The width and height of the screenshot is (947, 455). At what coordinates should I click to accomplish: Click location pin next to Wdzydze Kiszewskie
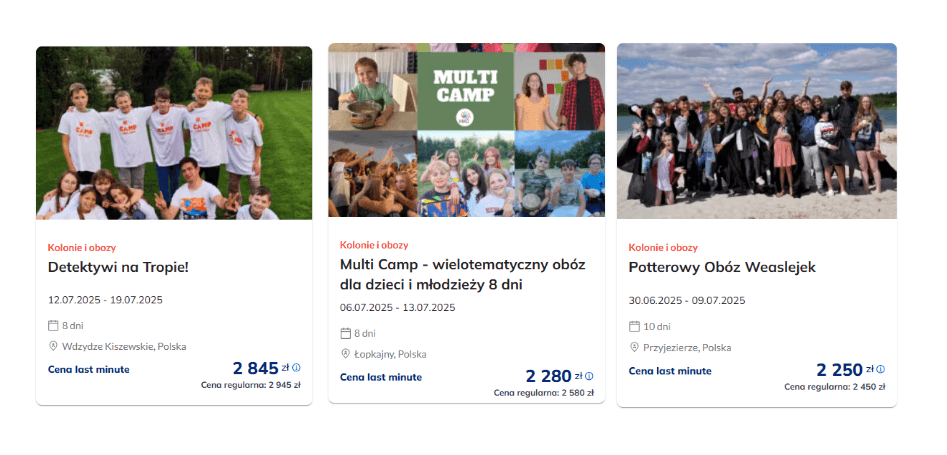click(54, 346)
